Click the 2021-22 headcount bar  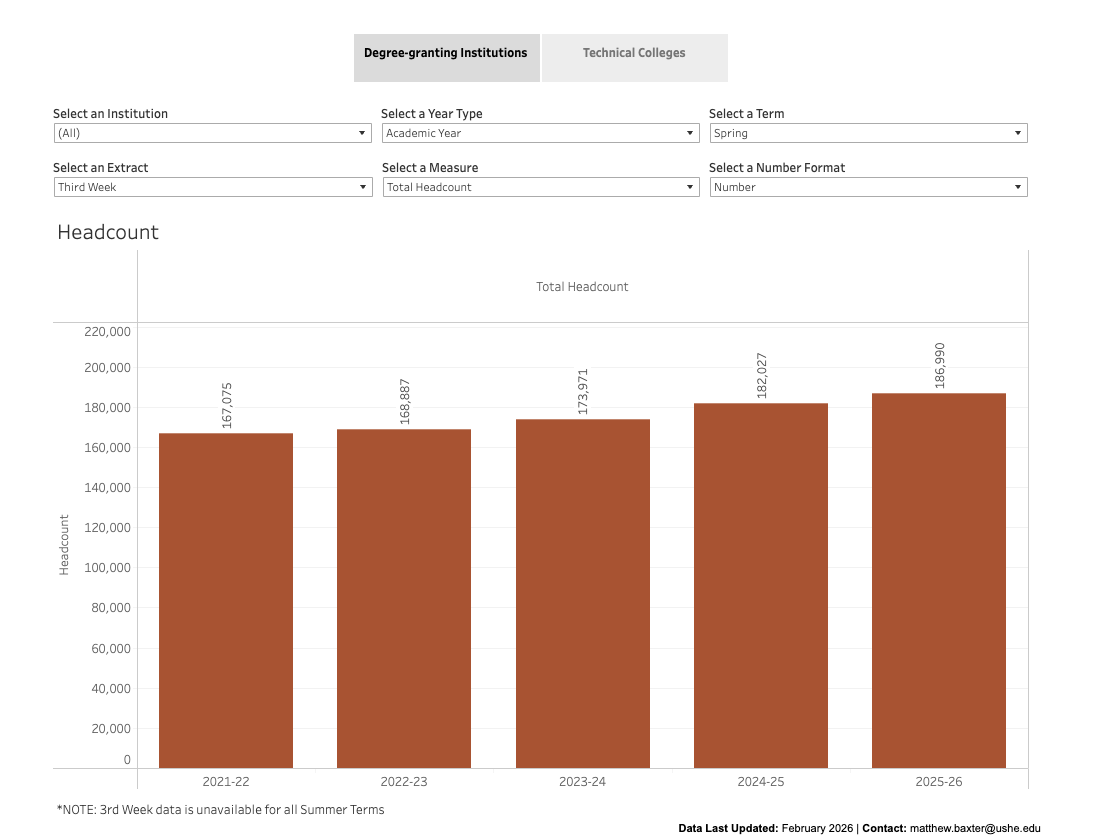coord(226,600)
